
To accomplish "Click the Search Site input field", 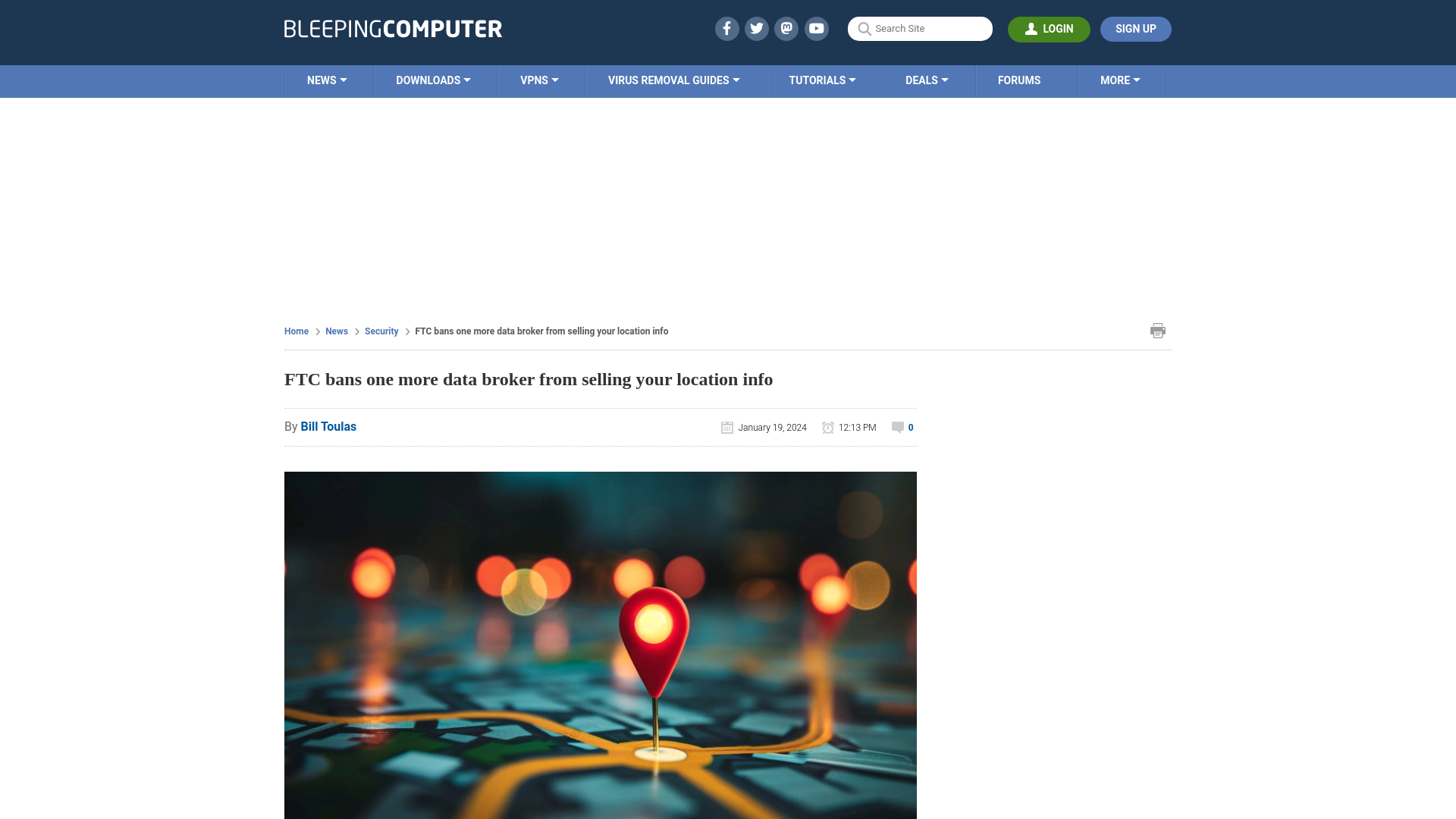I will tap(919, 29).
